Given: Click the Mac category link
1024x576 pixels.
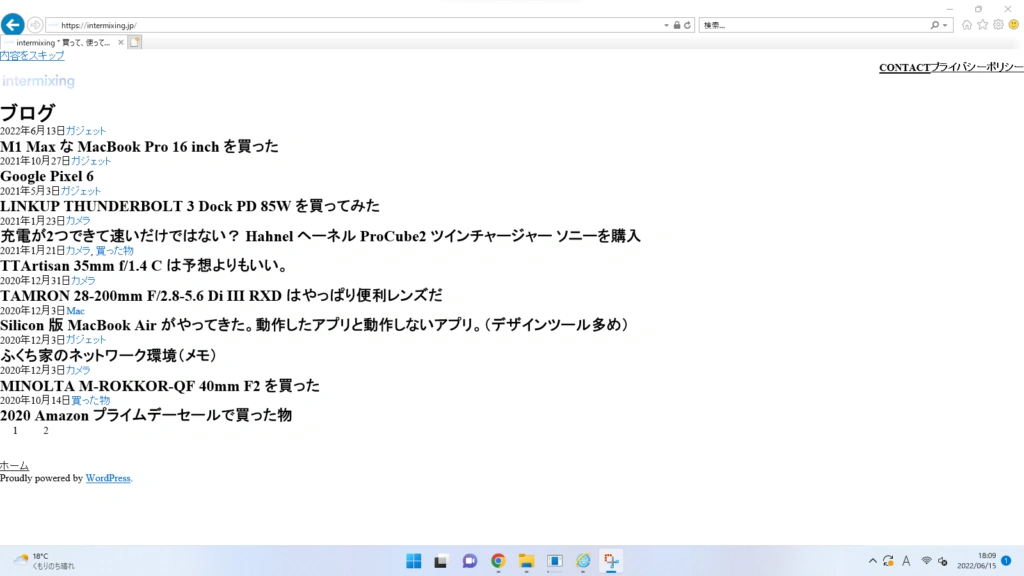Looking at the screenshot, I should click(75, 311).
